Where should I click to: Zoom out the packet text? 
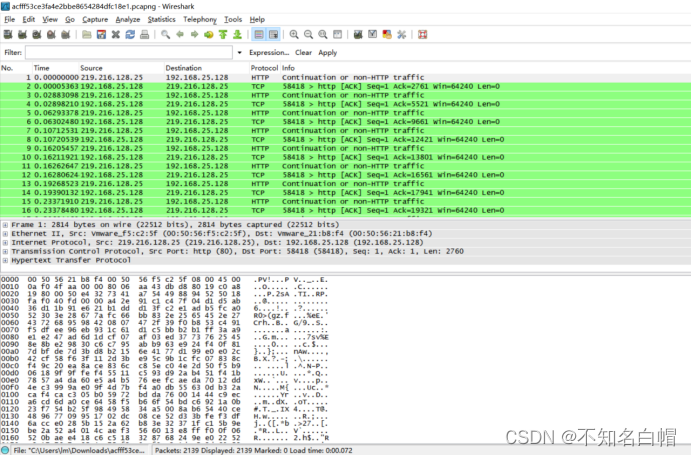click(x=308, y=34)
